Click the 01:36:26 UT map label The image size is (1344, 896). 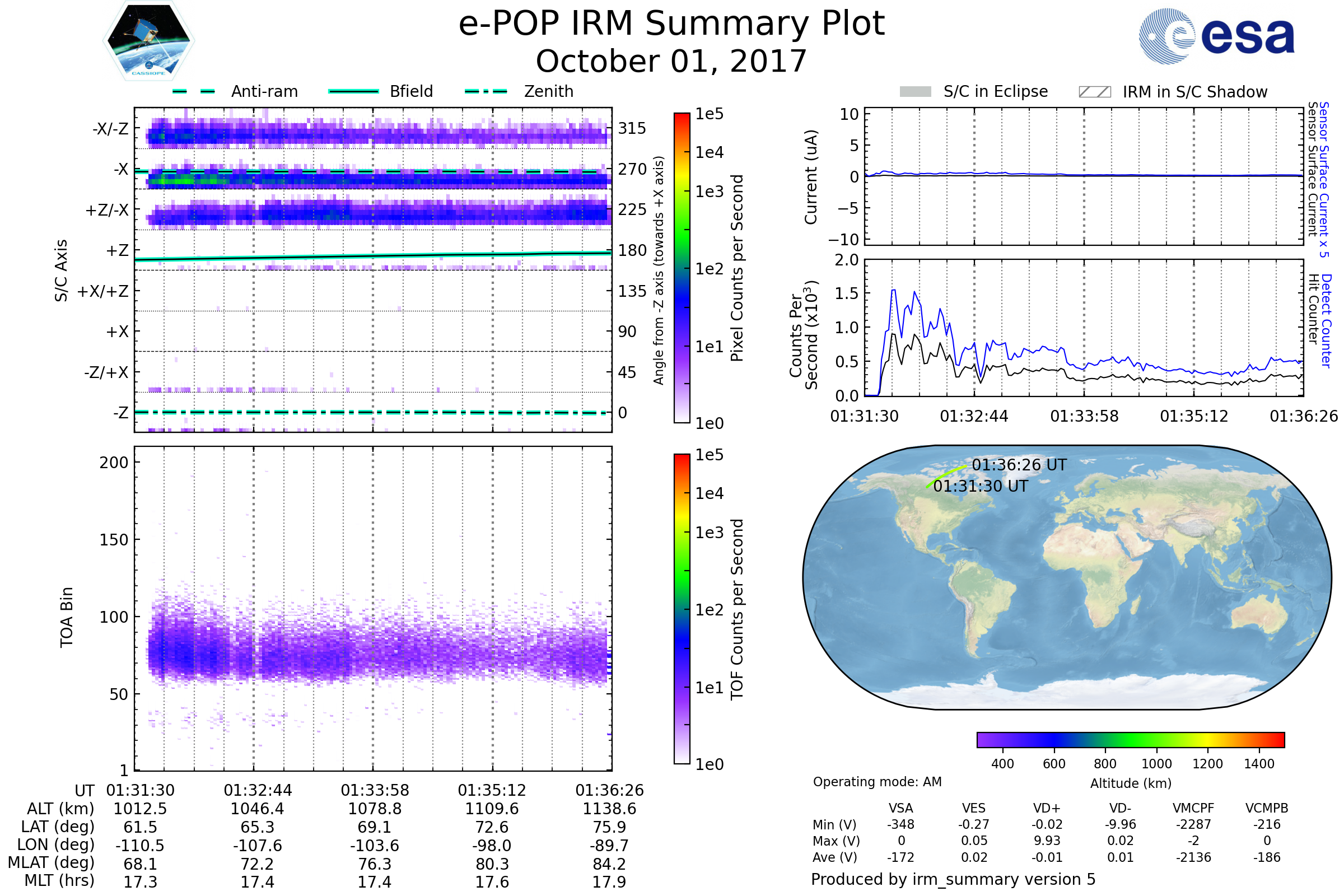coord(1019,465)
